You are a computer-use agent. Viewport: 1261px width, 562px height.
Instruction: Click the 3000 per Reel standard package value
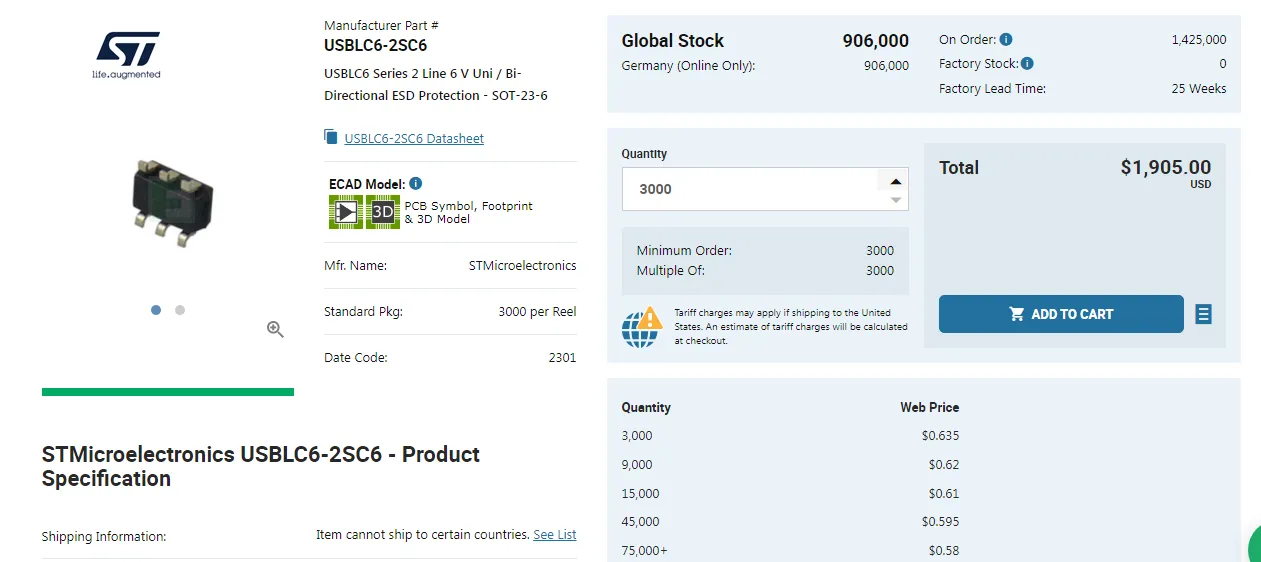pyautogui.click(x=537, y=312)
